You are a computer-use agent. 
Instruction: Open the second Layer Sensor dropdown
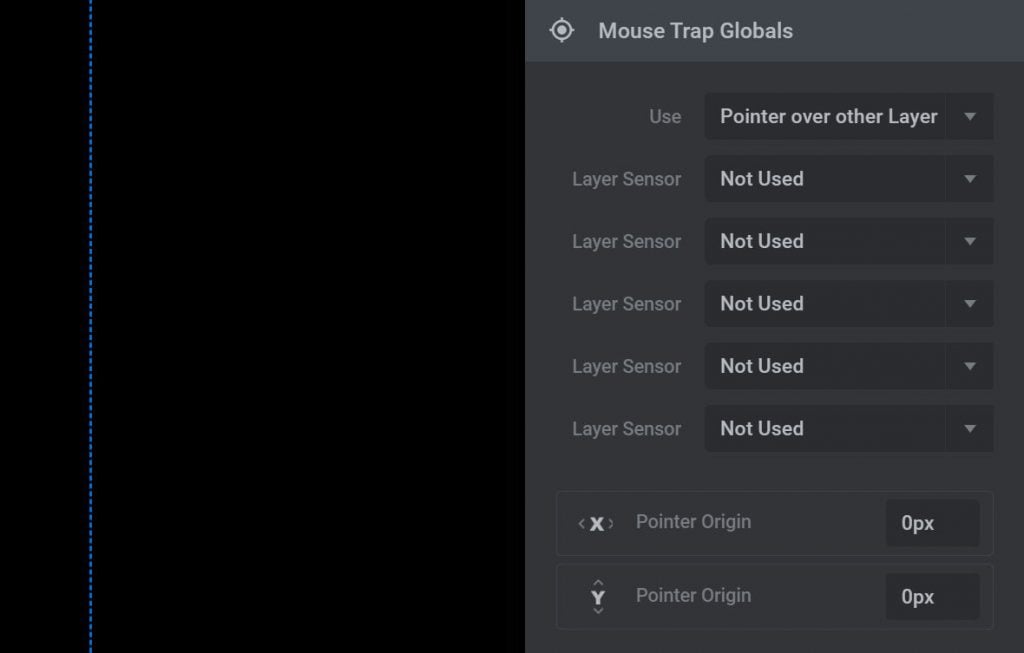click(x=968, y=241)
